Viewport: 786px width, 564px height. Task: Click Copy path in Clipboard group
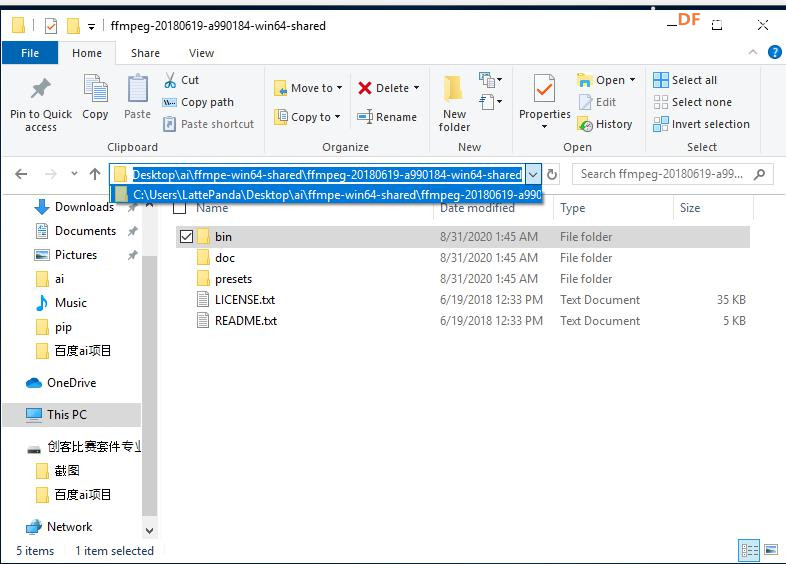tap(199, 102)
